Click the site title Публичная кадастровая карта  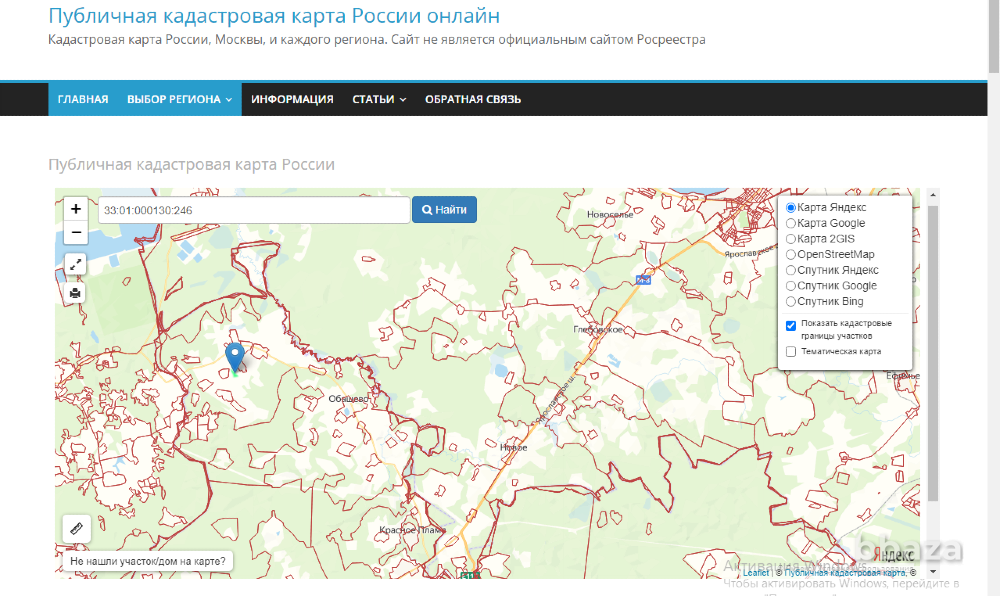pyautogui.click(x=274, y=17)
